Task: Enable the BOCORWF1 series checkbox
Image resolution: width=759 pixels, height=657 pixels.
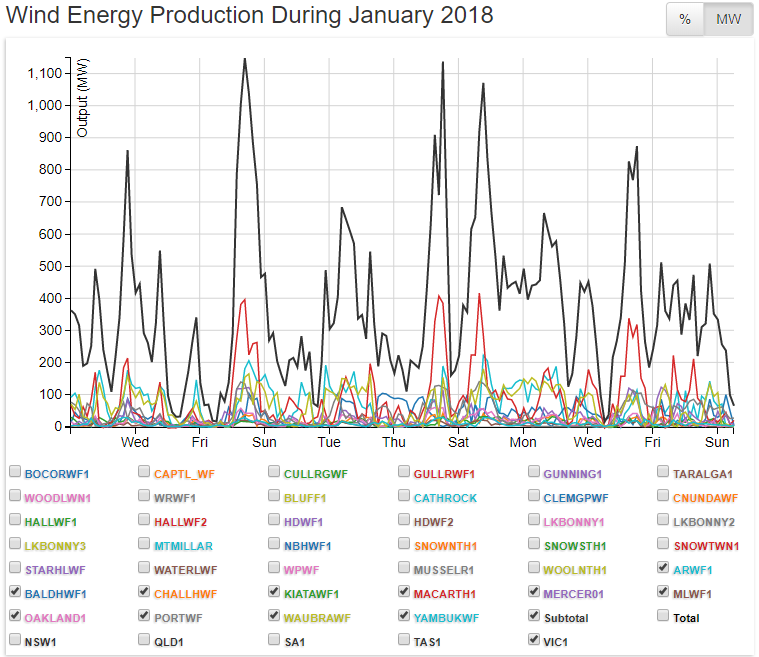Action: pos(15,472)
